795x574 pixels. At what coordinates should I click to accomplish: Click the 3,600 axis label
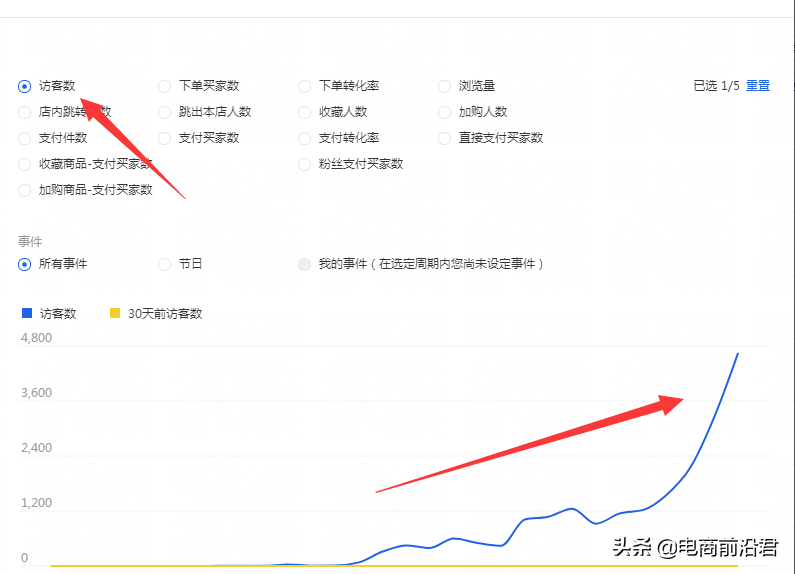(37, 393)
